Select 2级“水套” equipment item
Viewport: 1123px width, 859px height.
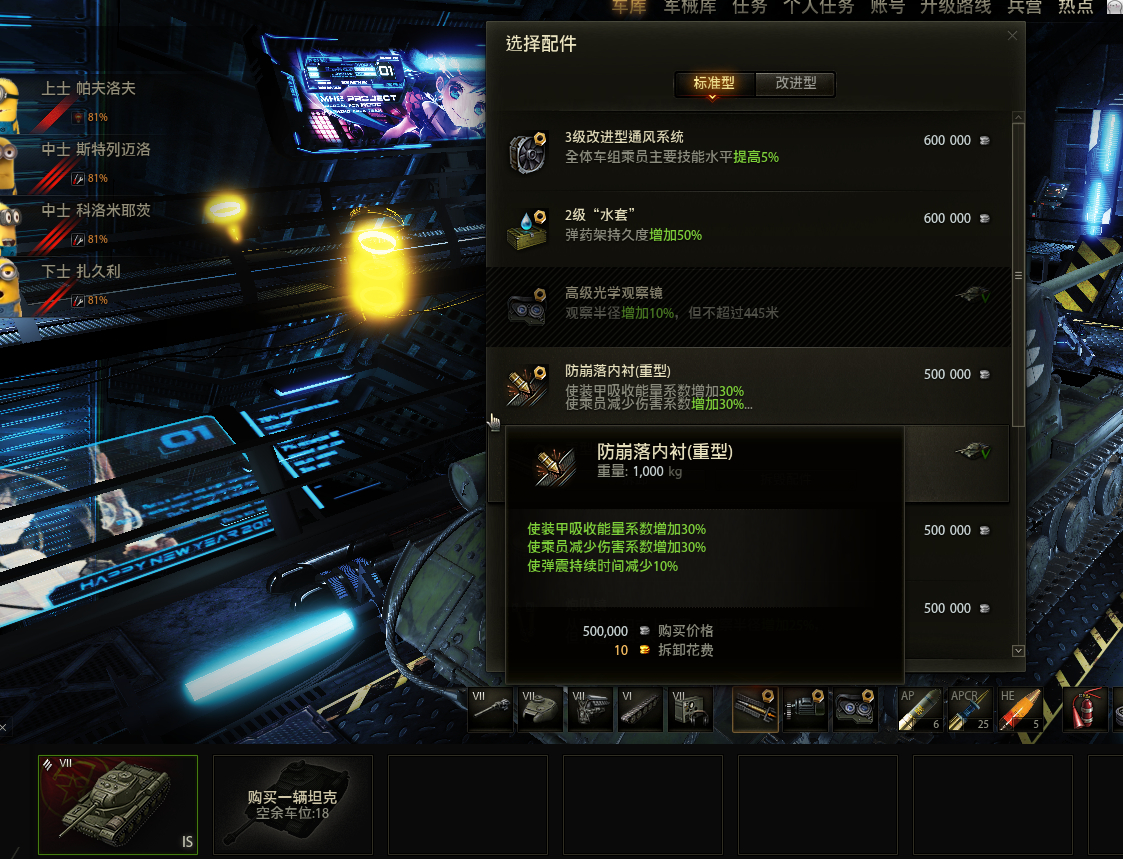click(748, 229)
